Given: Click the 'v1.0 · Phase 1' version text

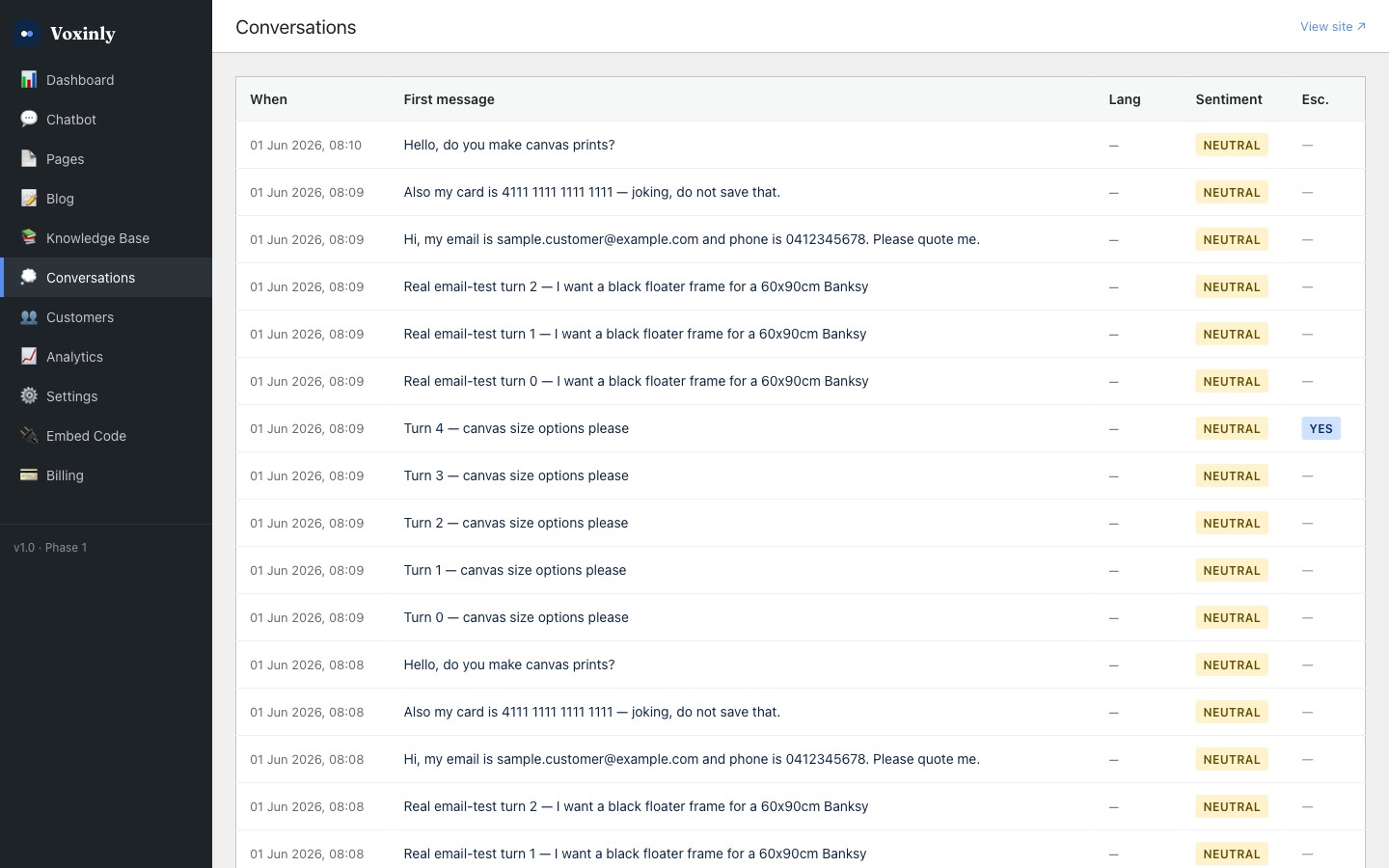Looking at the screenshot, I should 50,547.
